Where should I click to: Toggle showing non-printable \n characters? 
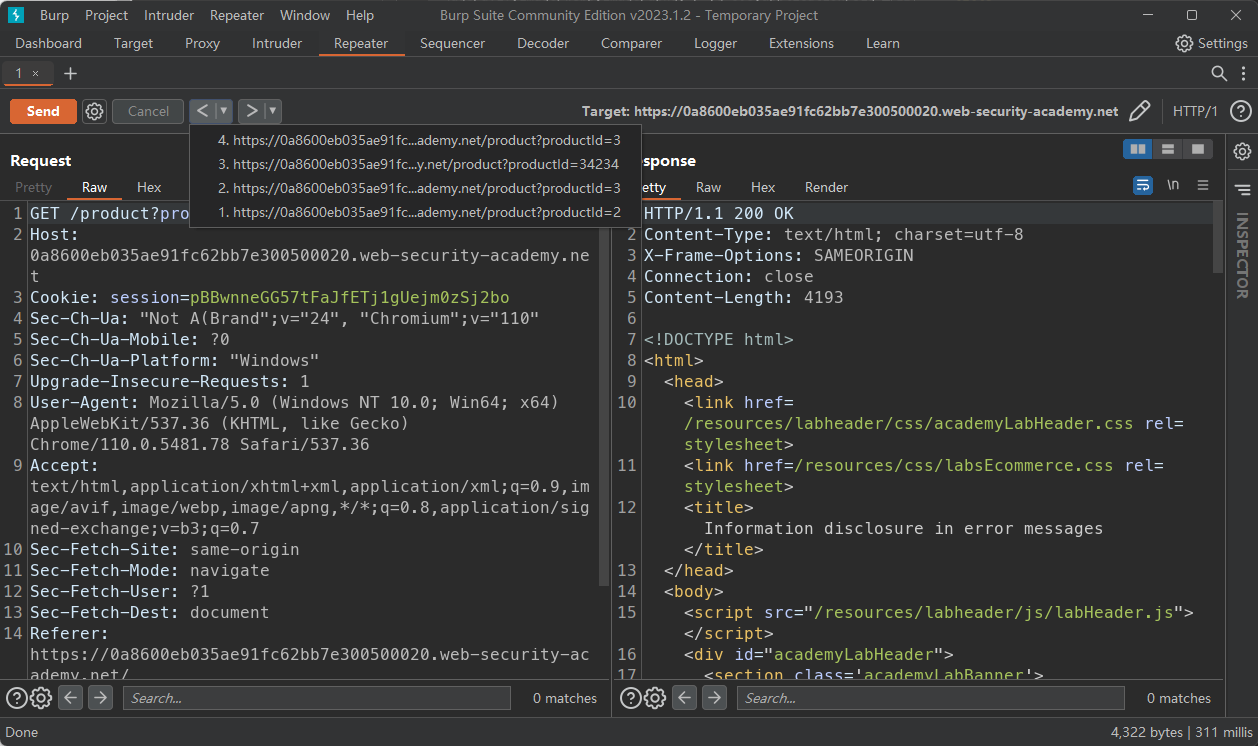(x=1173, y=185)
